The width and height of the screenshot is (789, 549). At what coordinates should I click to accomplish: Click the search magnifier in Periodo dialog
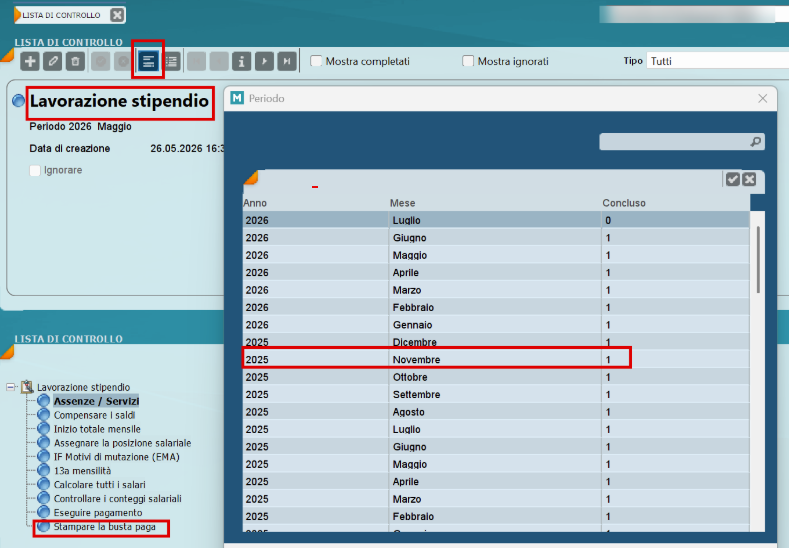pos(755,142)
